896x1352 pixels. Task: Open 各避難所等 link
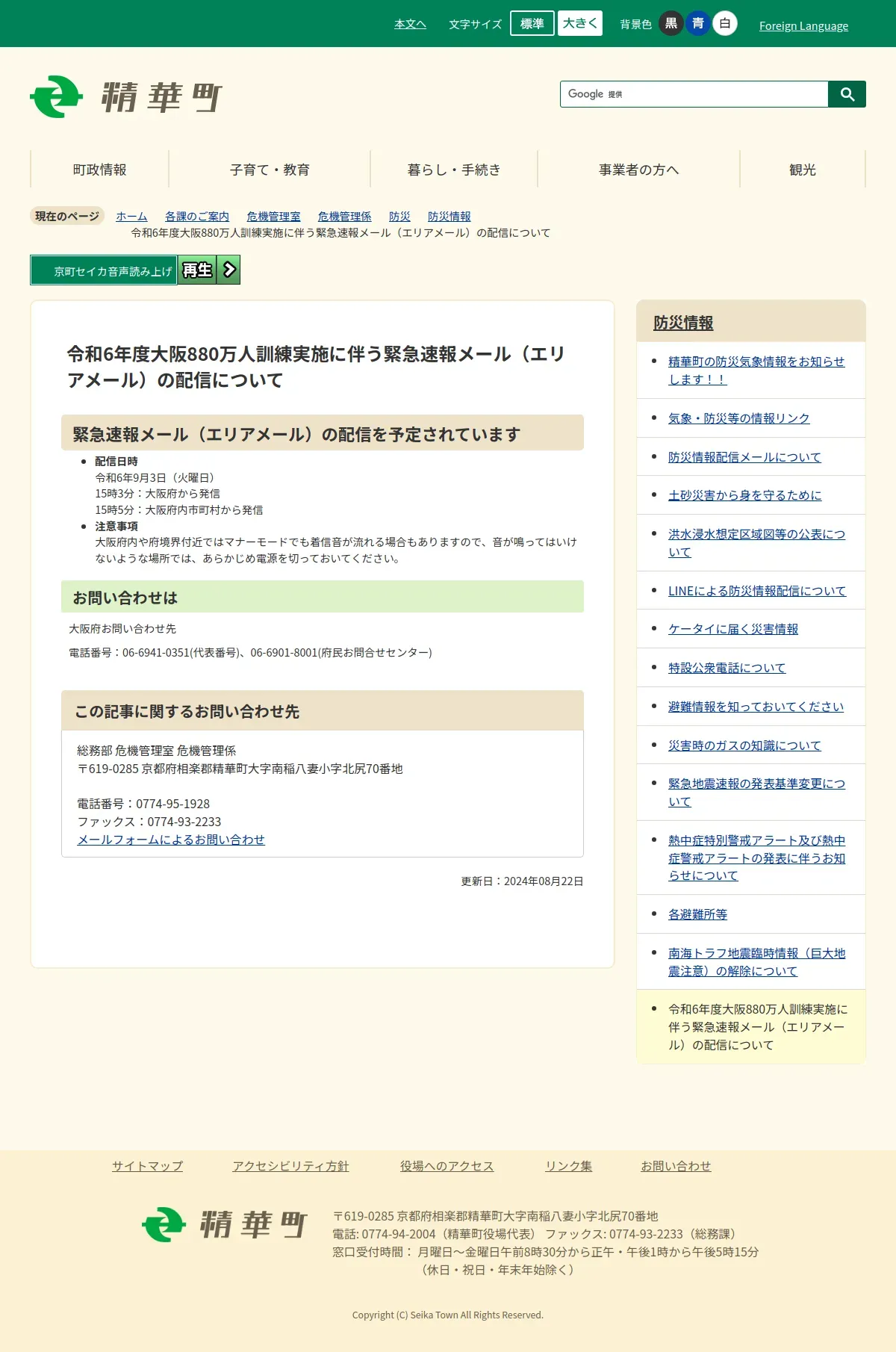tap(697, 914)
